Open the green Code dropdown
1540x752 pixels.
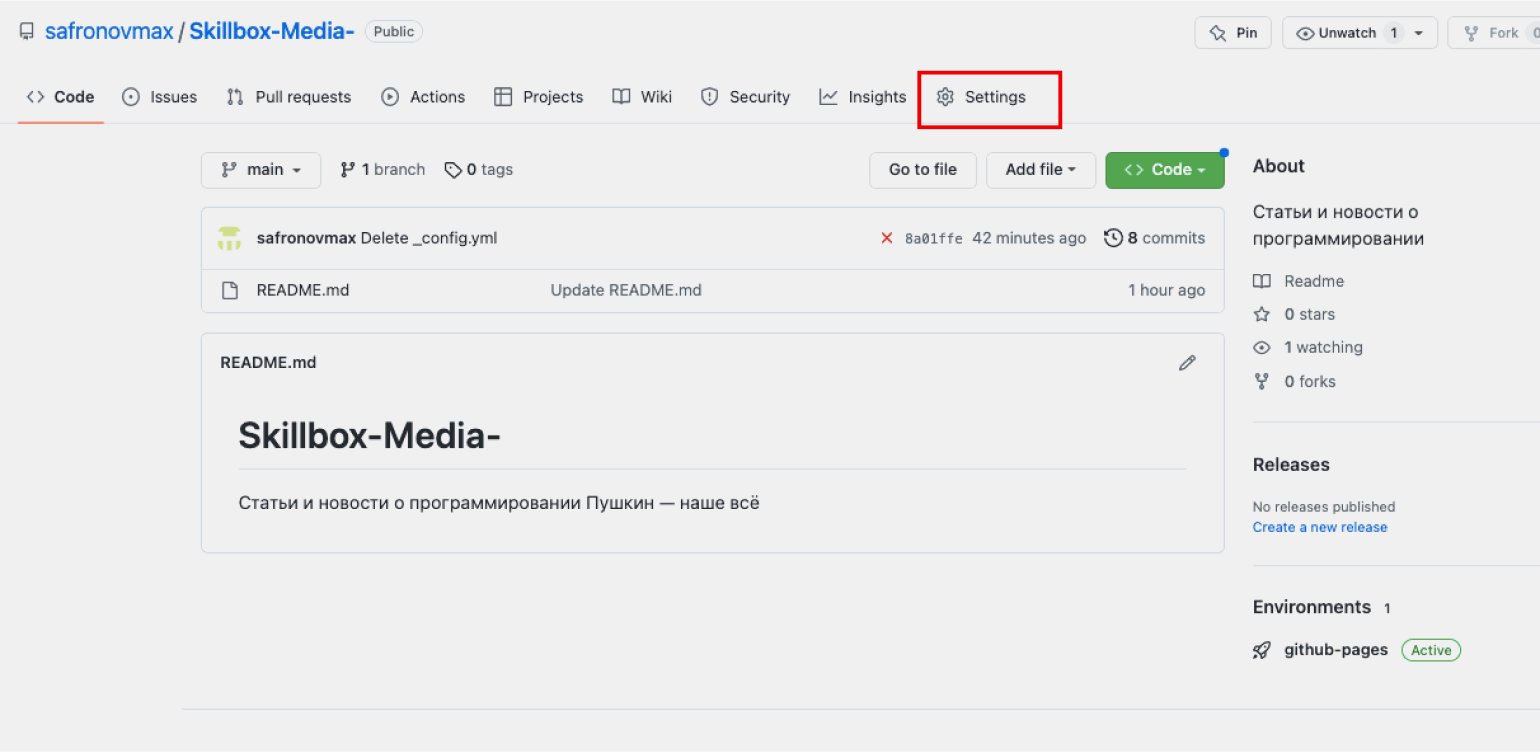pyautogui.click(x=1165, y=170)
